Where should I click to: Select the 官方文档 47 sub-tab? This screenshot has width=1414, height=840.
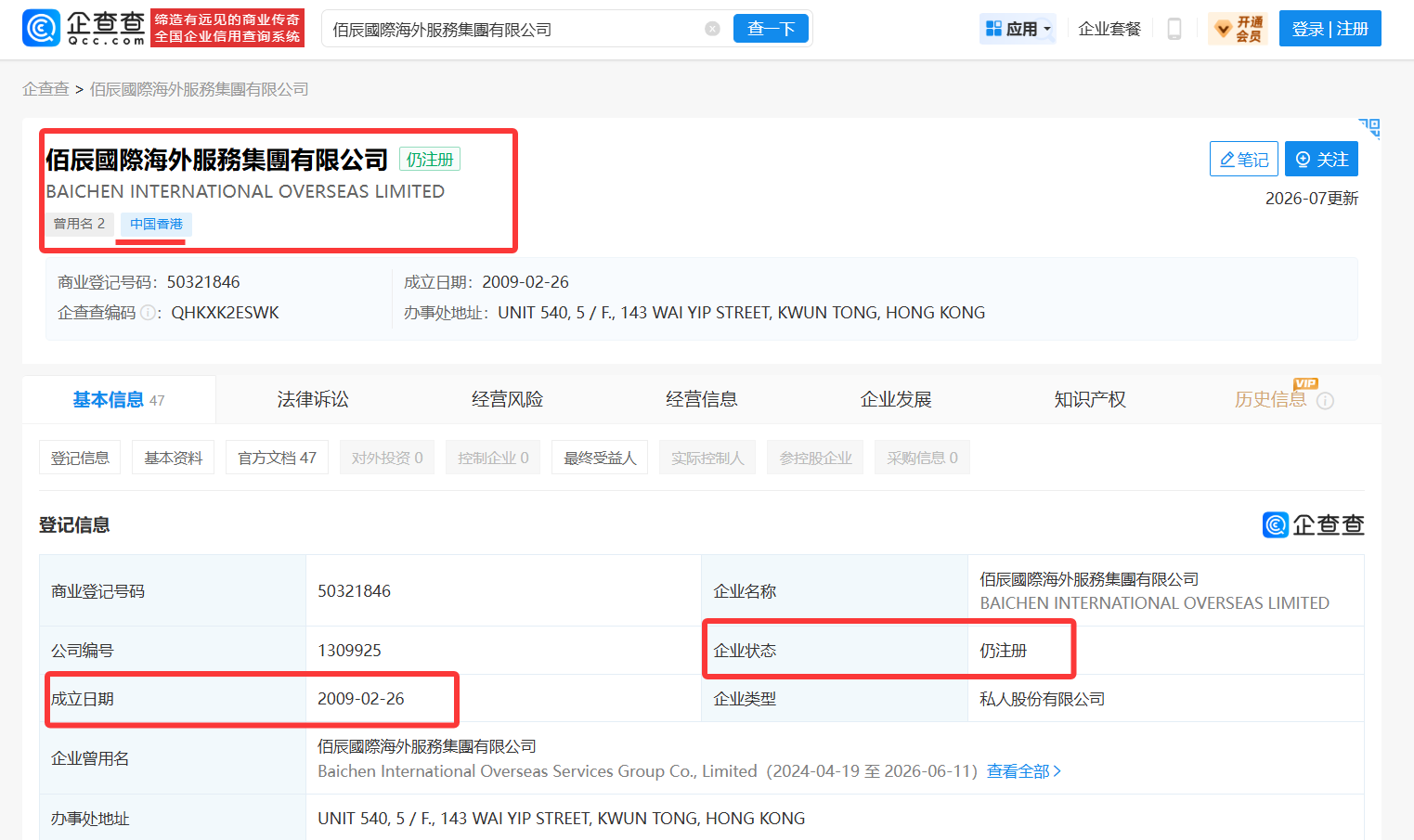(x=277, y=458)
